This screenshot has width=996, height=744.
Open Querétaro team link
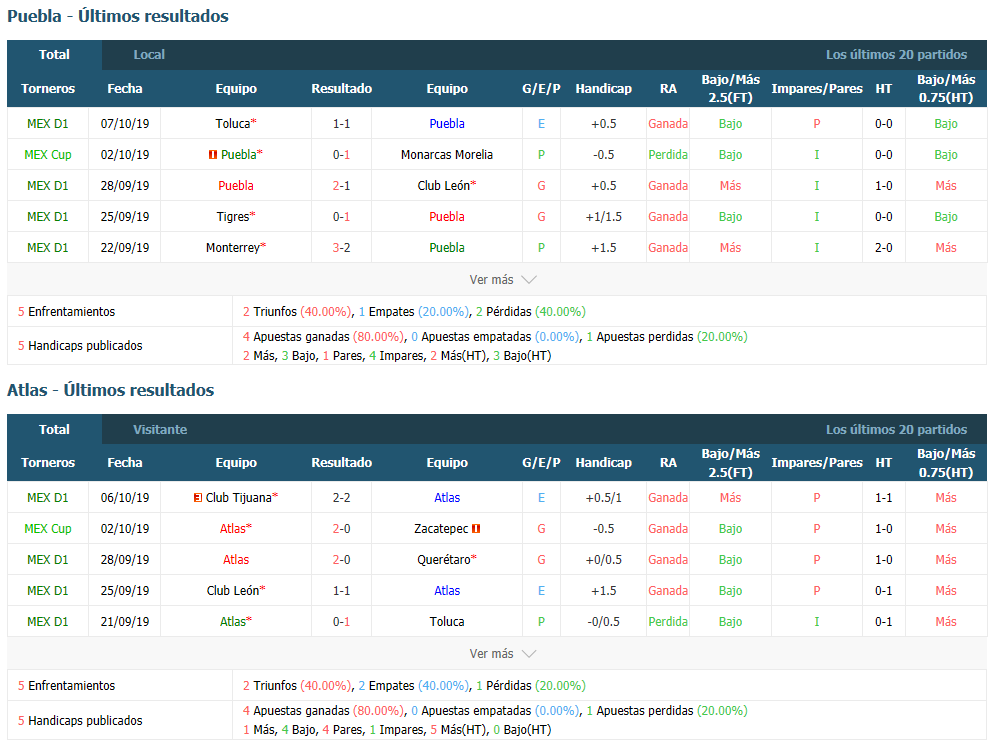[x=444, y=560]
